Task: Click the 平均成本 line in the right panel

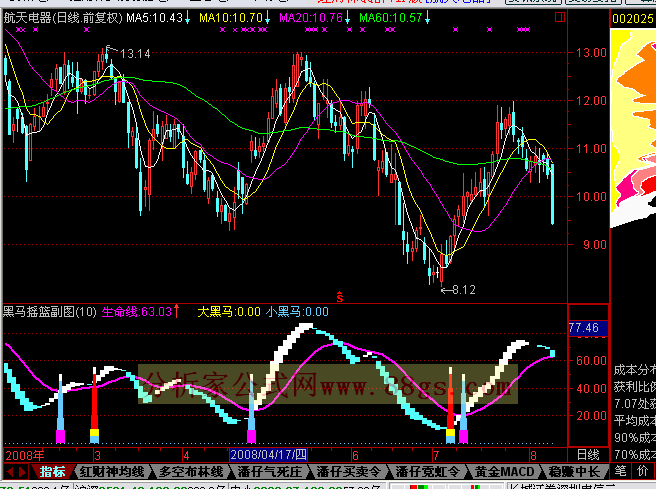Action: point(635,420)
